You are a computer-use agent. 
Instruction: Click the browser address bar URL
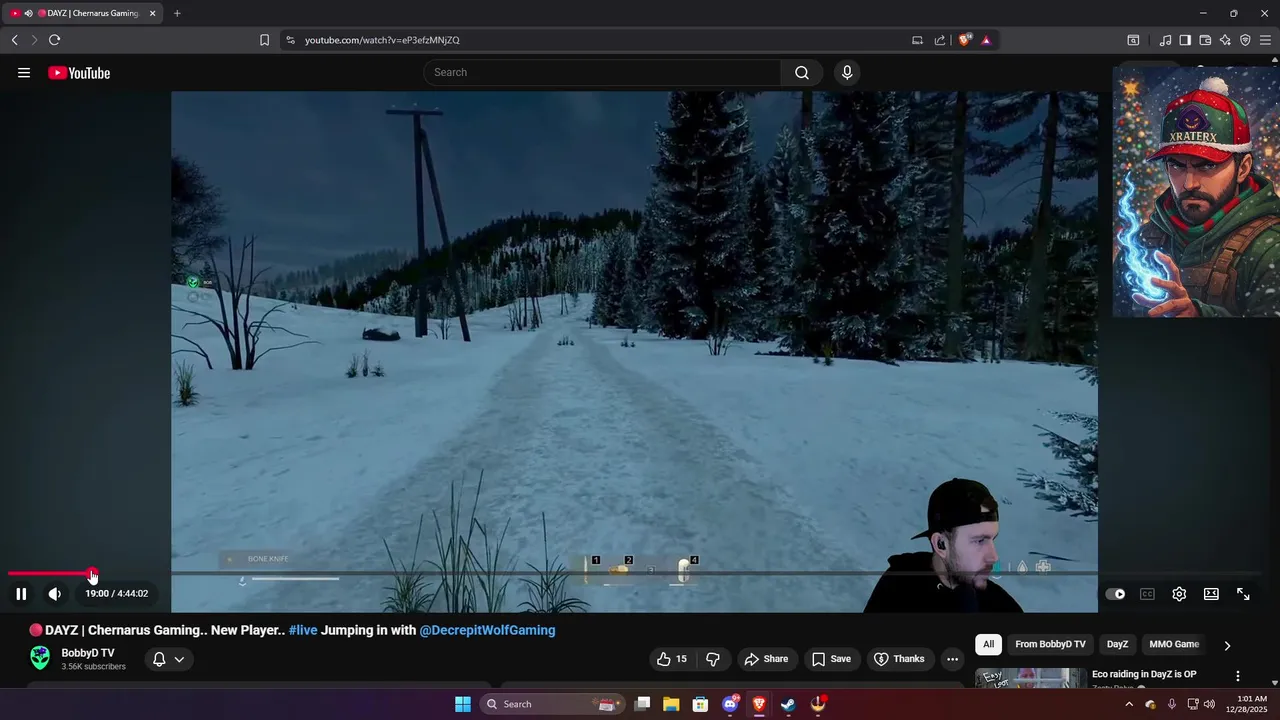(x=382, y=40)
